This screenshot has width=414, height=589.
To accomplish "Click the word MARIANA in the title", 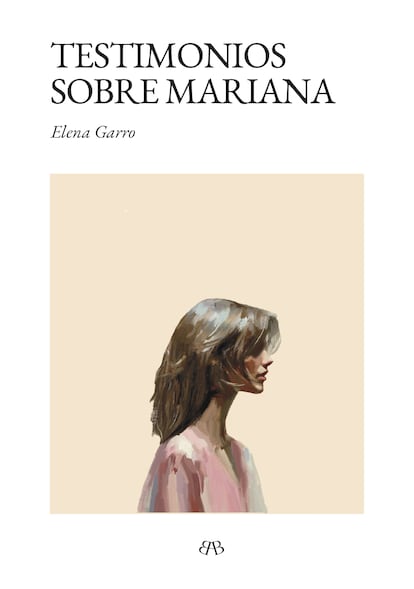I will click(x=251, y=91).
